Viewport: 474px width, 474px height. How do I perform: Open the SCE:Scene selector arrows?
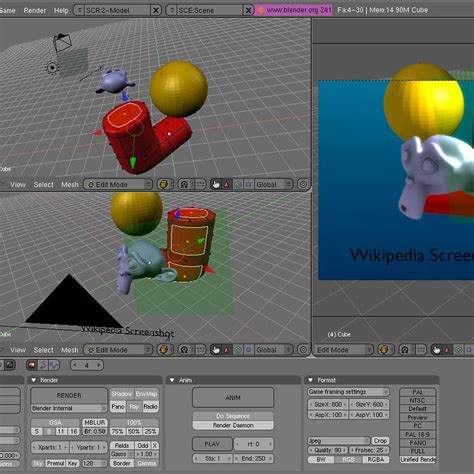point(172,10)
